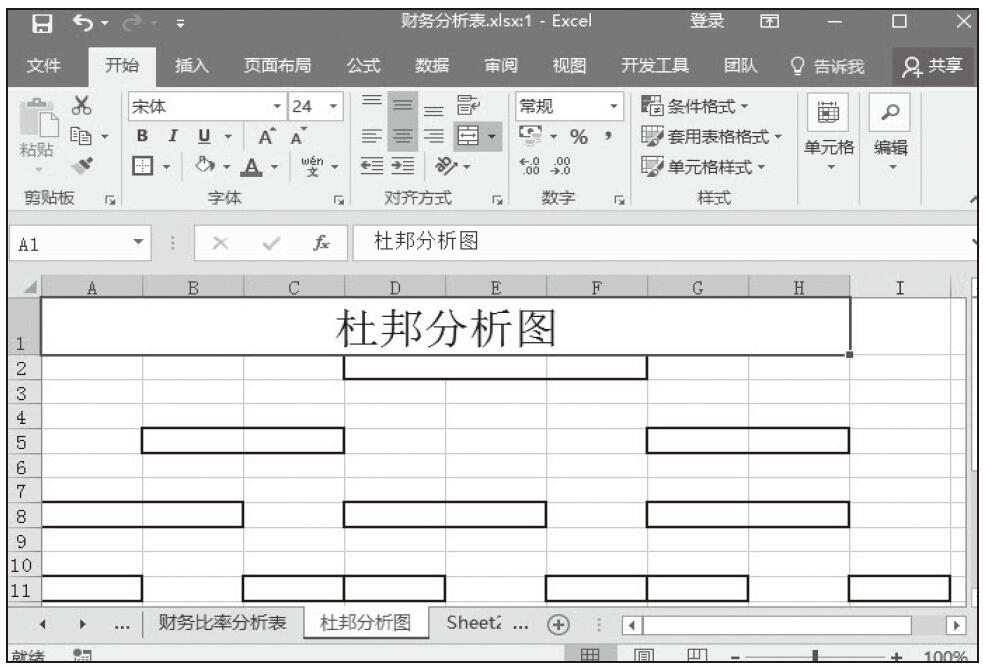This screenshot has height=668, width=983.
Task: Toggle Bold formatting
Action: click(x=142, y=134)
